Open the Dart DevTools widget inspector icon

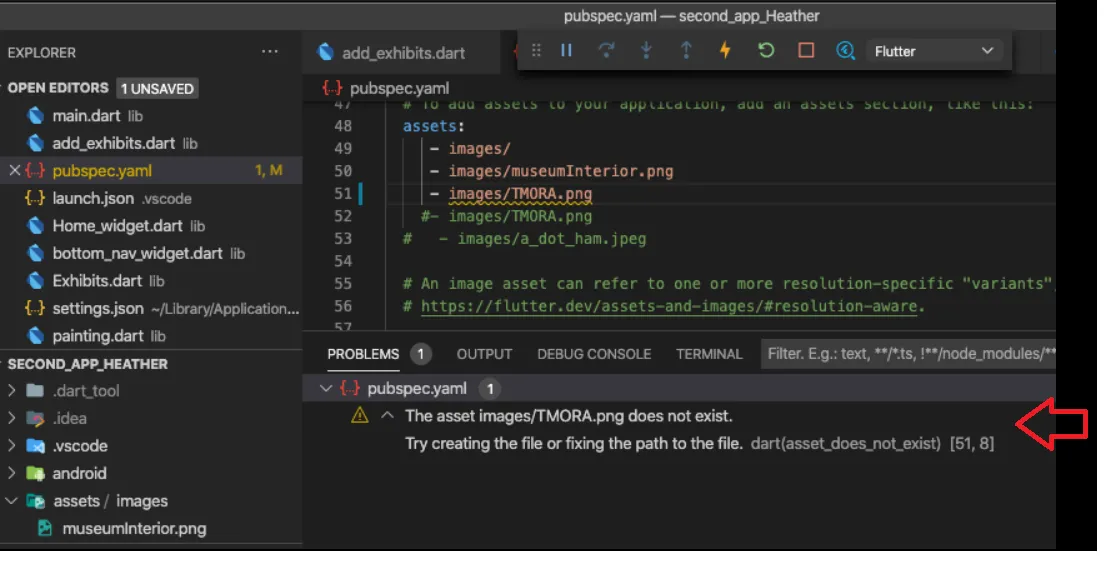pyautogui.click(x=845, y=50)
